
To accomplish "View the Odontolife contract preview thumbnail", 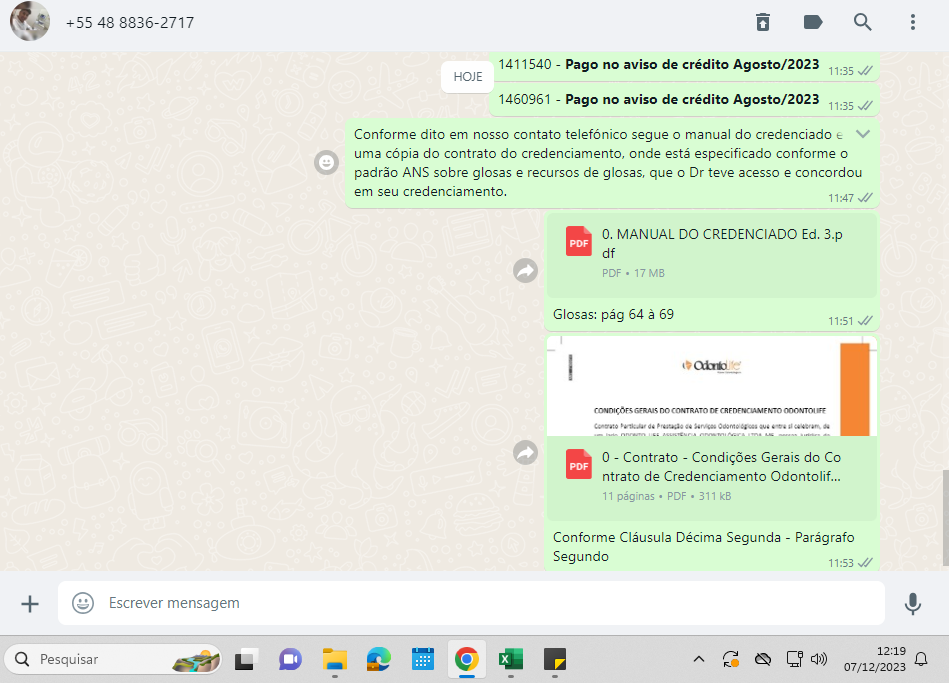I will pyautogui.click(x=711, y=386).
